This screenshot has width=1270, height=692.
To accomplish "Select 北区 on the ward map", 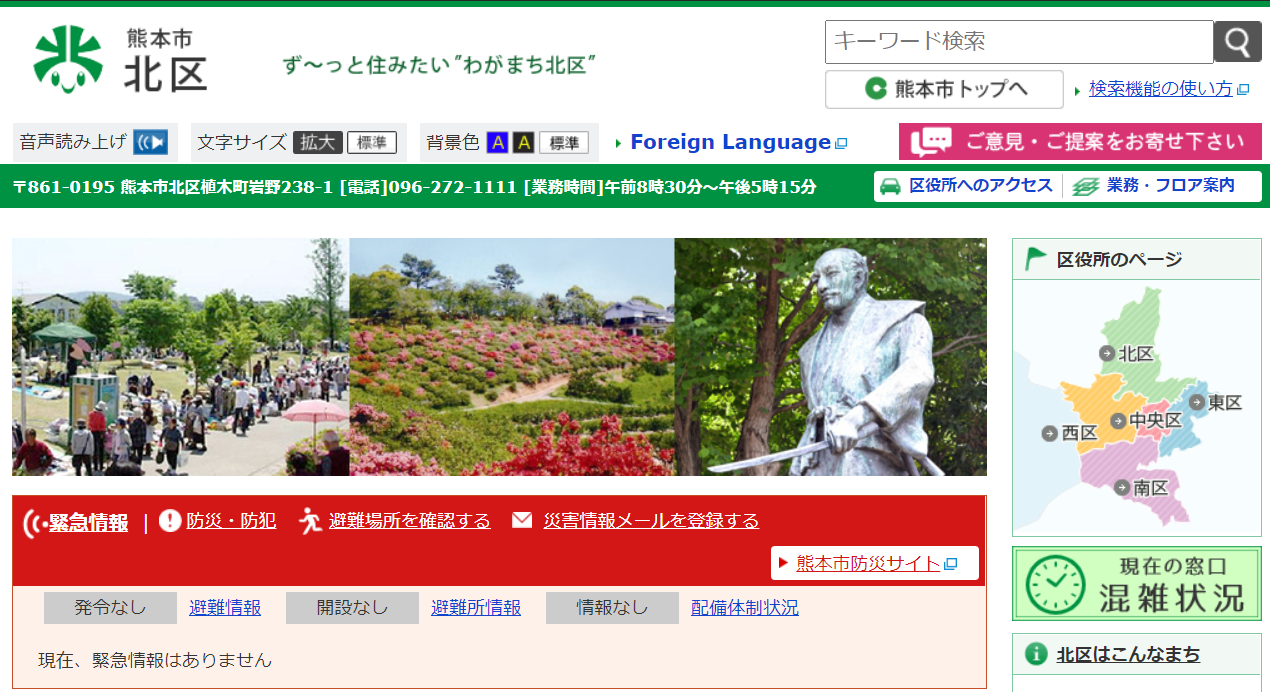I will click(1127, 353).
